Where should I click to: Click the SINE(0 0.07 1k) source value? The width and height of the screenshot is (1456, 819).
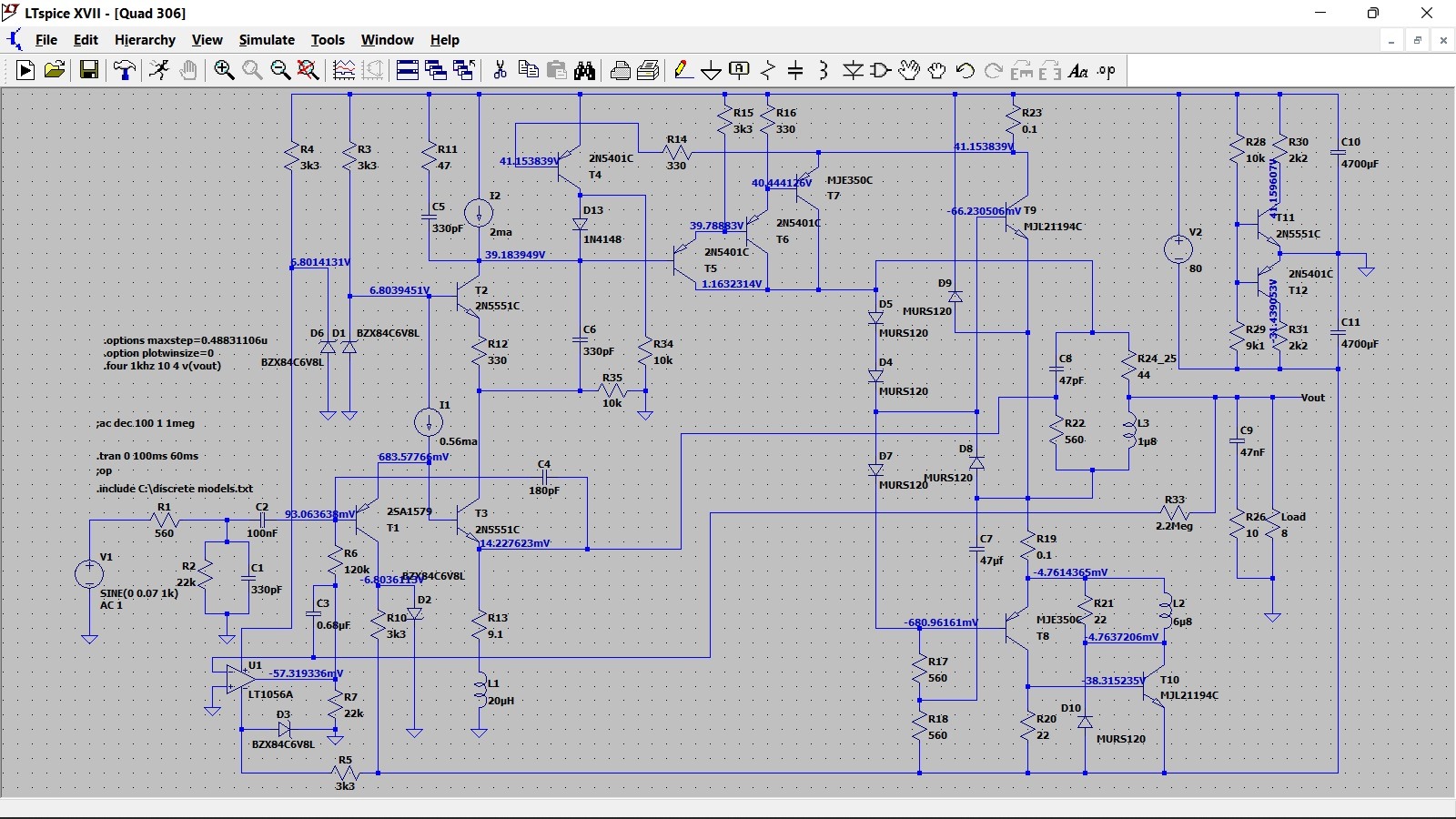139,593
